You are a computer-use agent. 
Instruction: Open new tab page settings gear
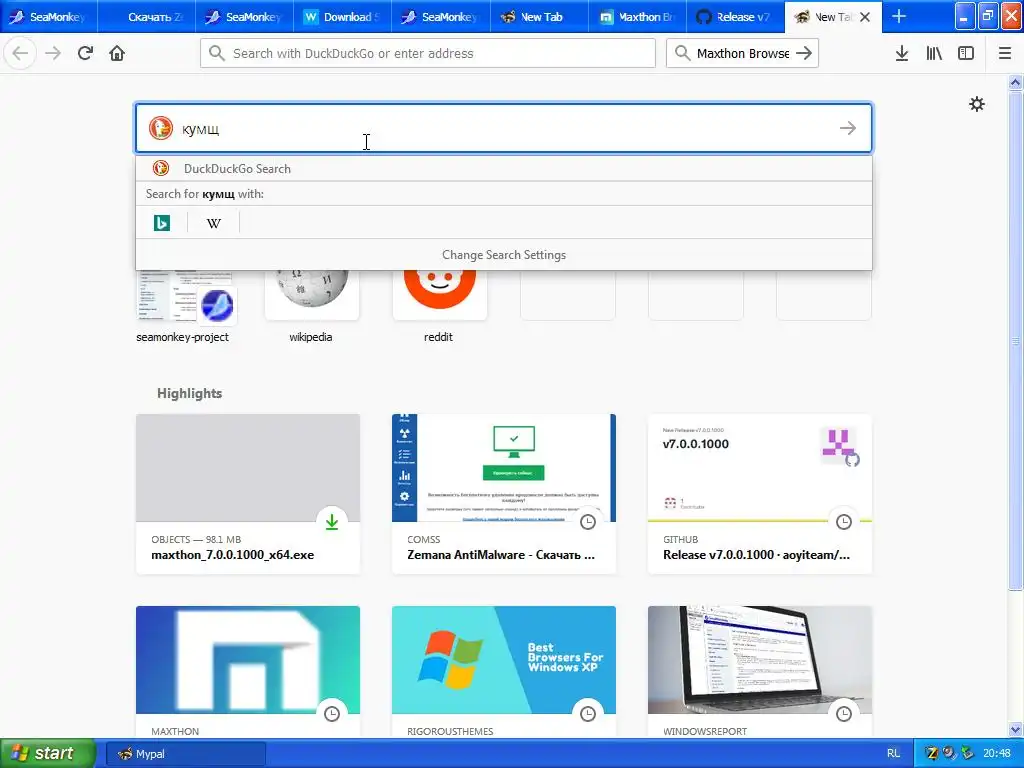[976, 104]
